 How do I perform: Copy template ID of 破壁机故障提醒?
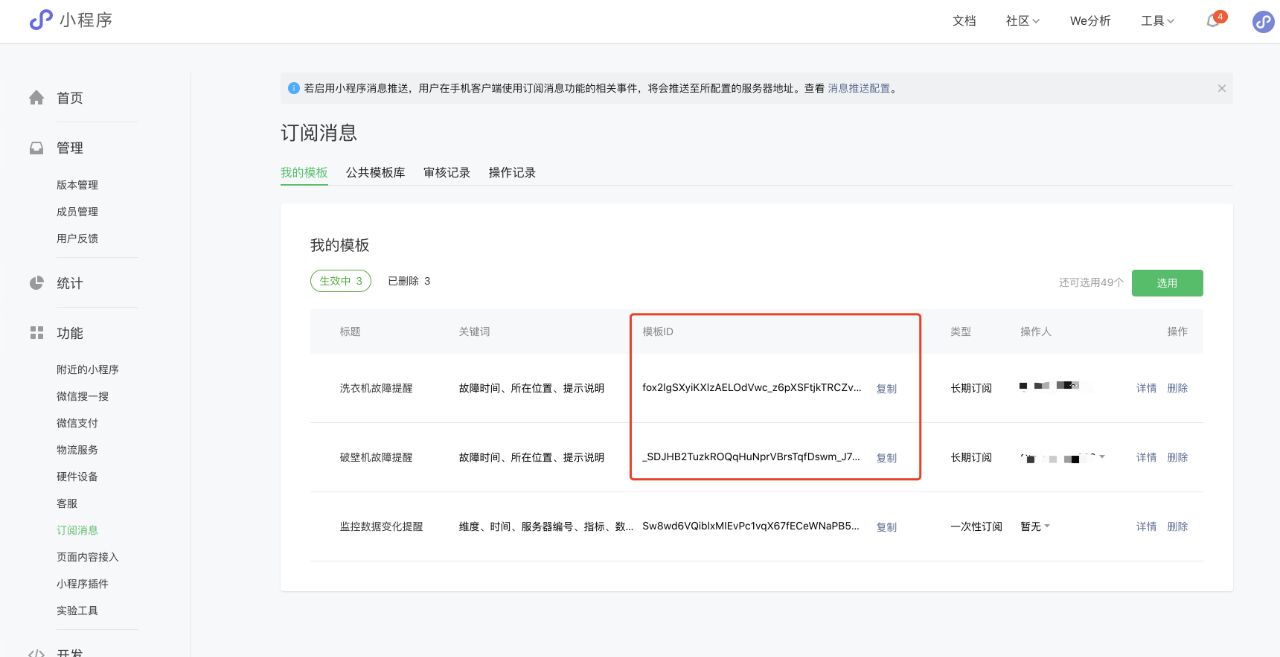(x=887, y=458)
